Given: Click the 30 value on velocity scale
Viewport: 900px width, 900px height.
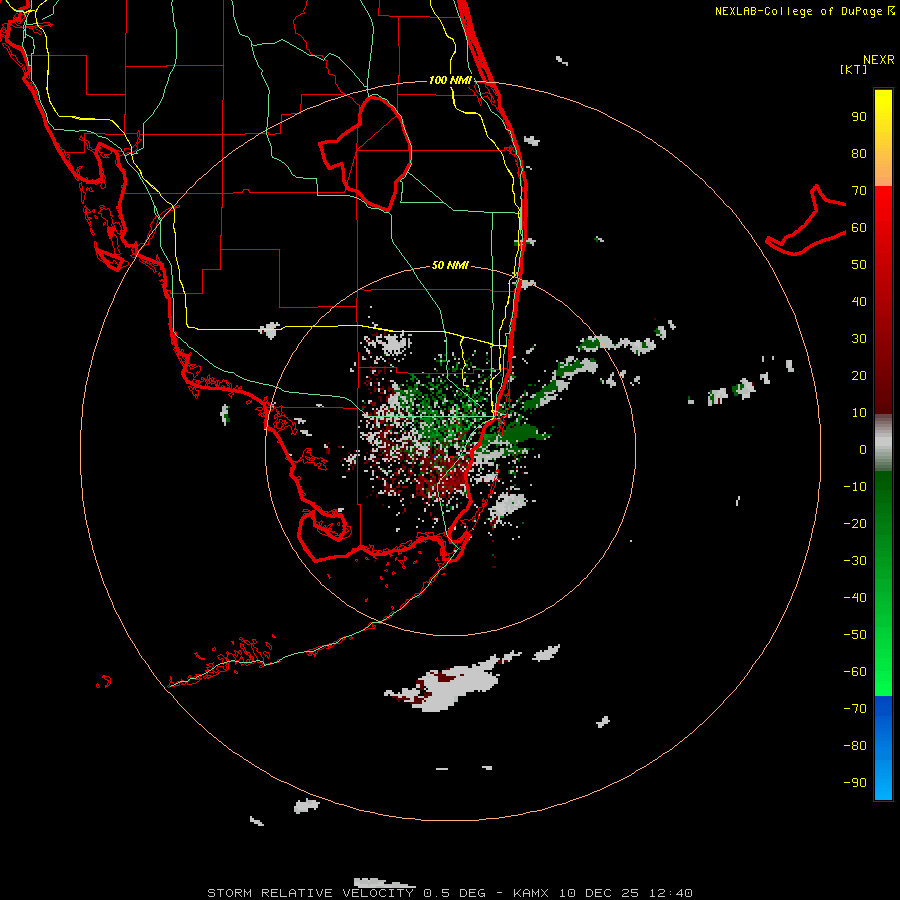Looking at the screenshot, I should pos(859,339).
